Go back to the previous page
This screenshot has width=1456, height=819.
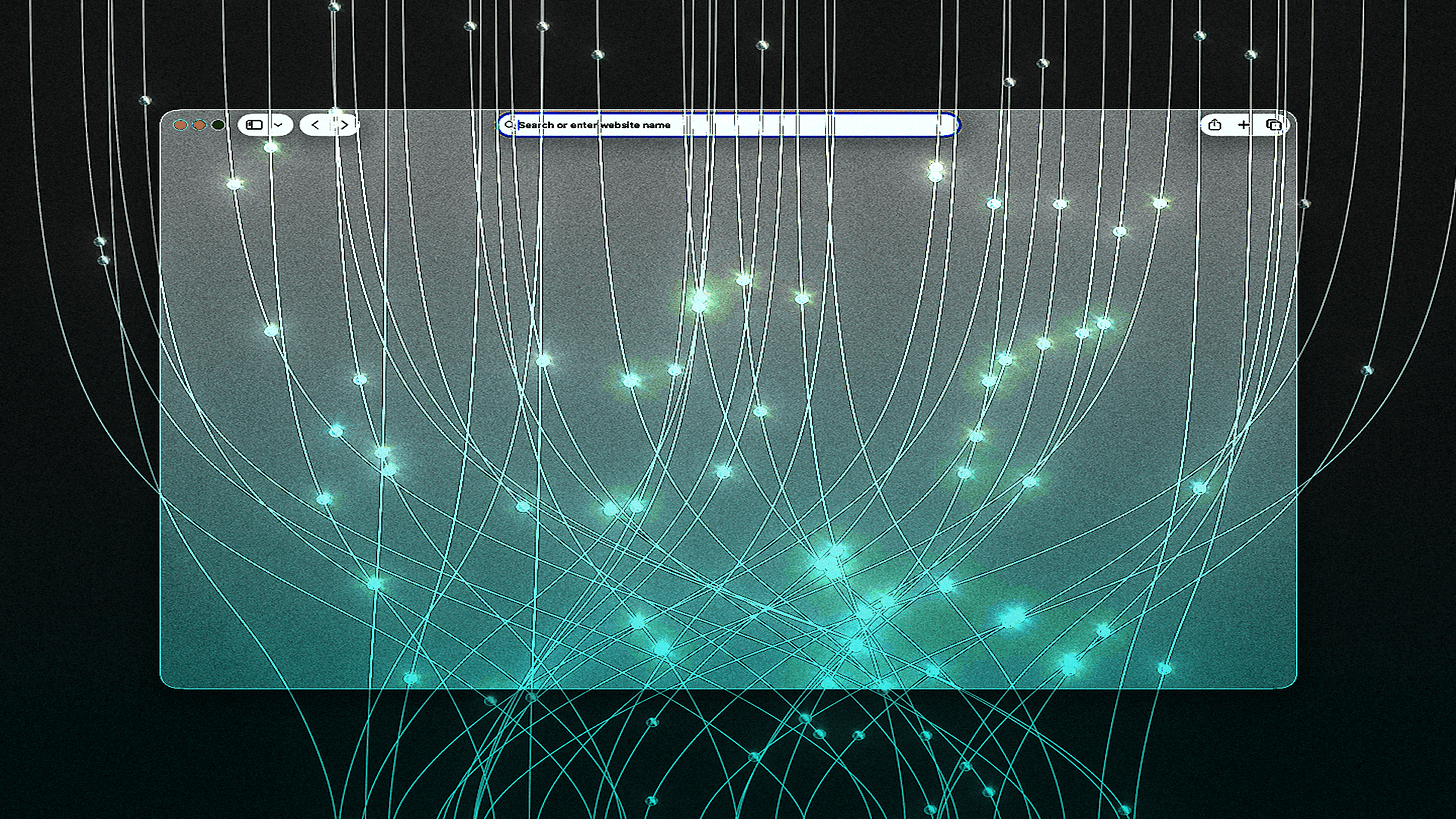(315, 125)
